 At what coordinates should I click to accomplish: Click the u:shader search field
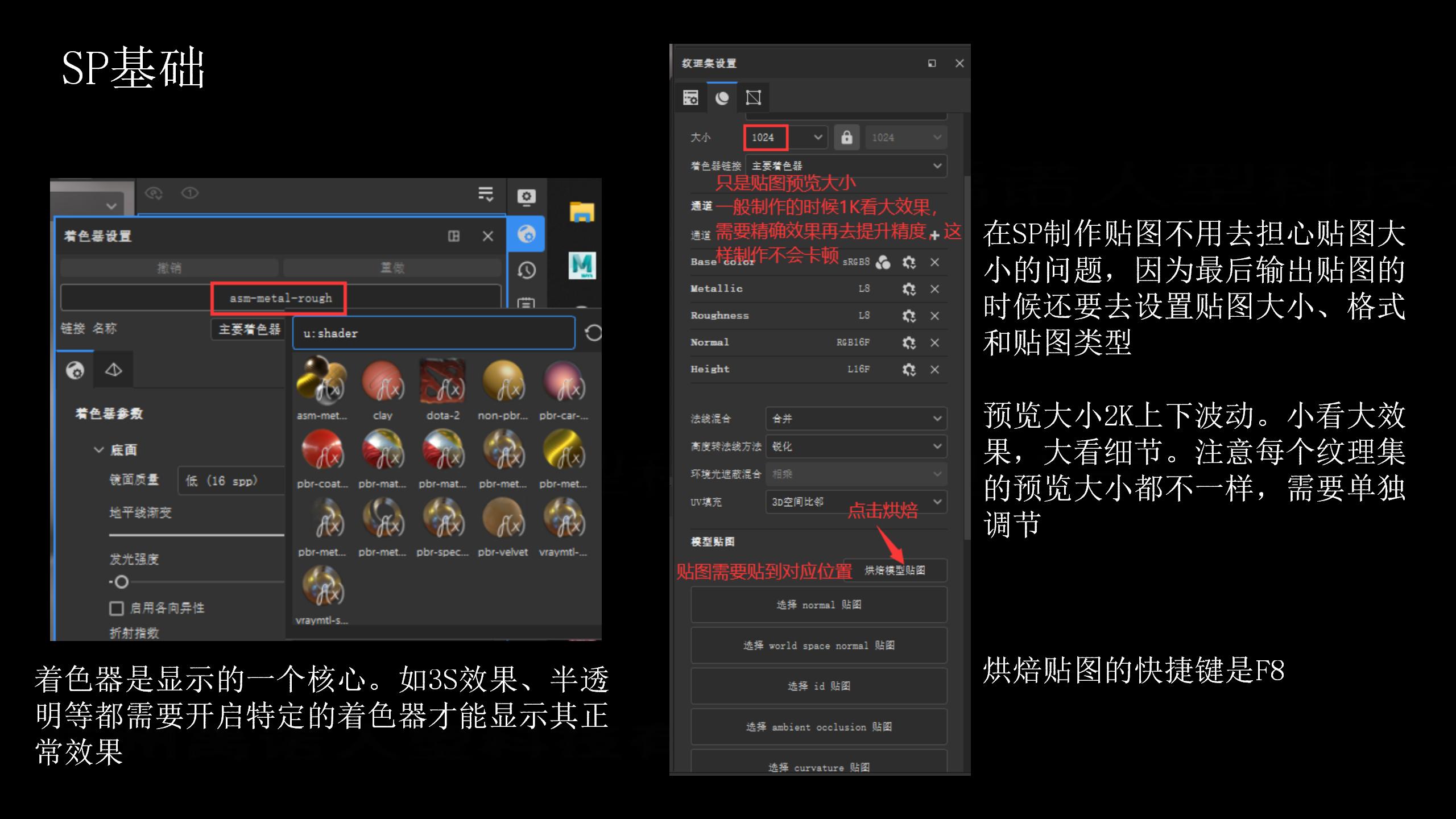tap(434, 333)
